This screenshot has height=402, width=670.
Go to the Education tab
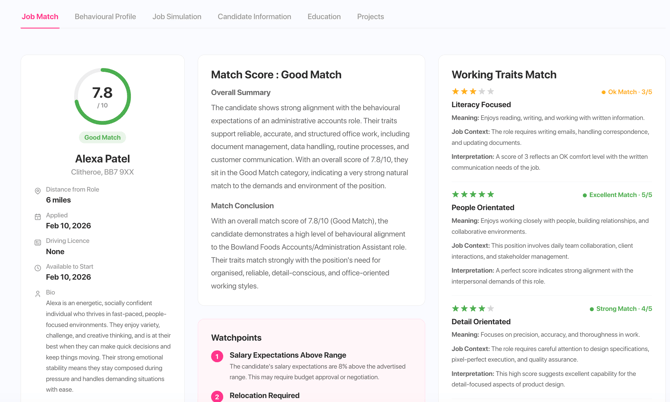click(324, 17)
